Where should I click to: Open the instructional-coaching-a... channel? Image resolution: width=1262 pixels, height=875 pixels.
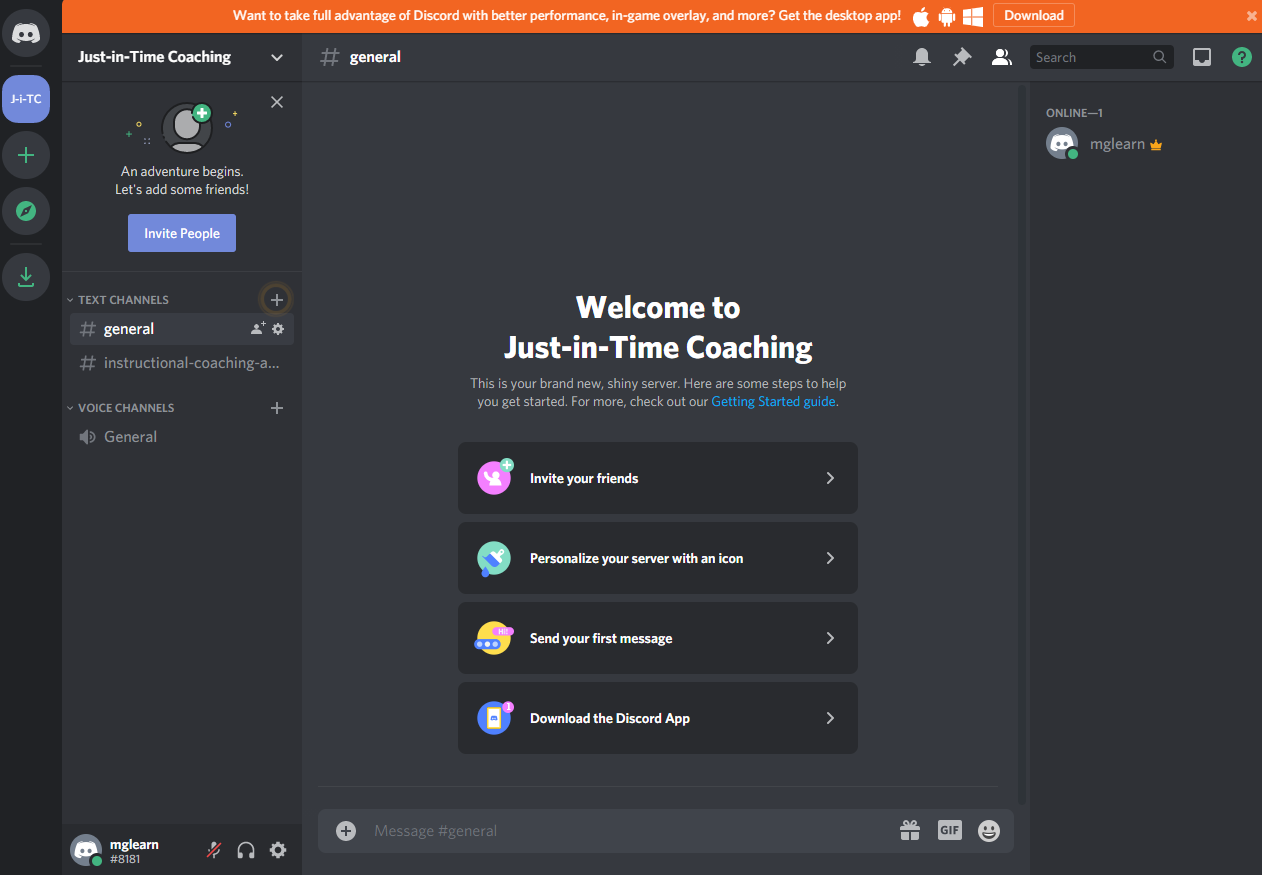[x=182, y=363]
